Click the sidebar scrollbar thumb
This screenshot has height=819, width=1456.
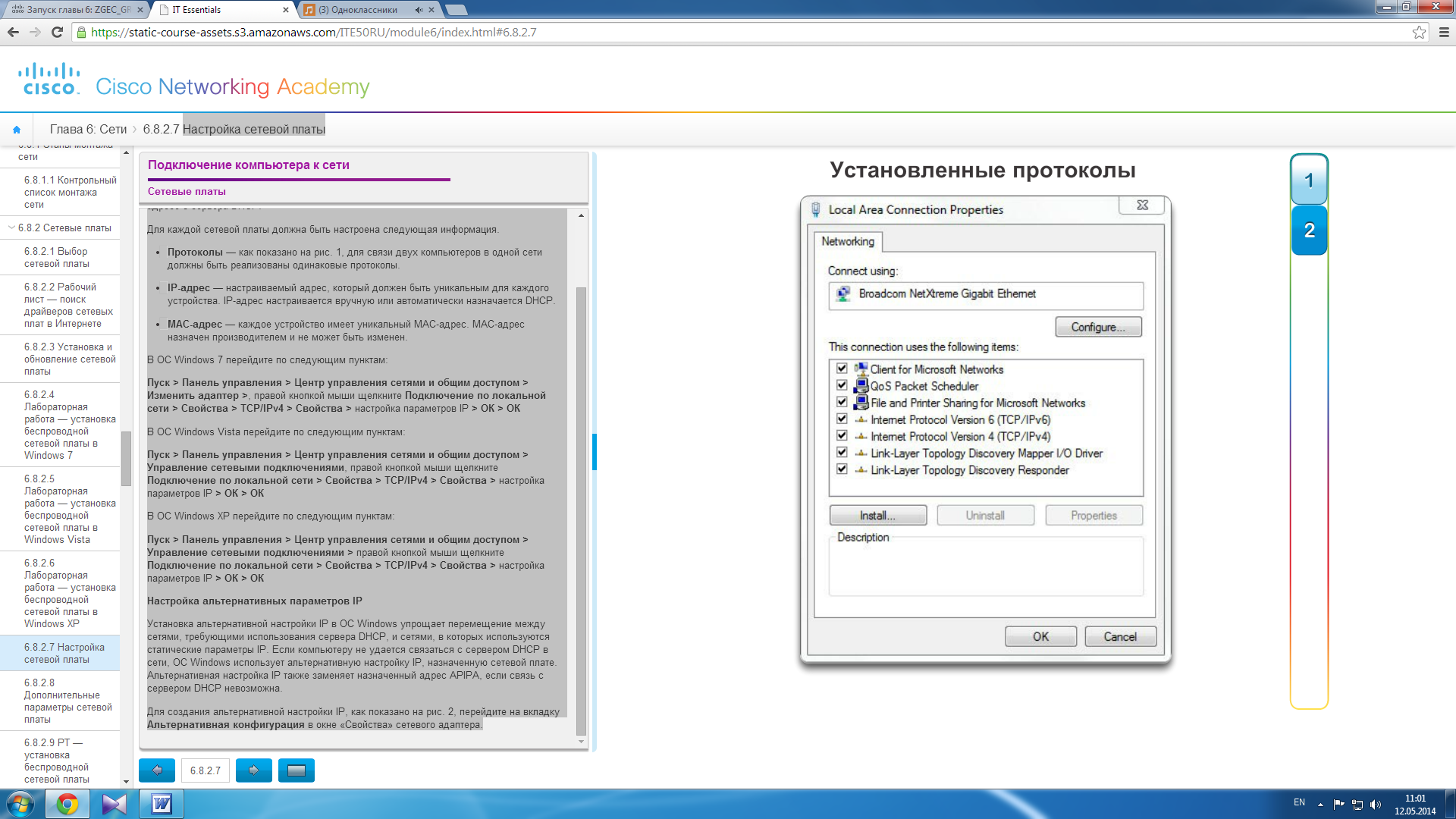pyautogui.click(x=126, y=459)
